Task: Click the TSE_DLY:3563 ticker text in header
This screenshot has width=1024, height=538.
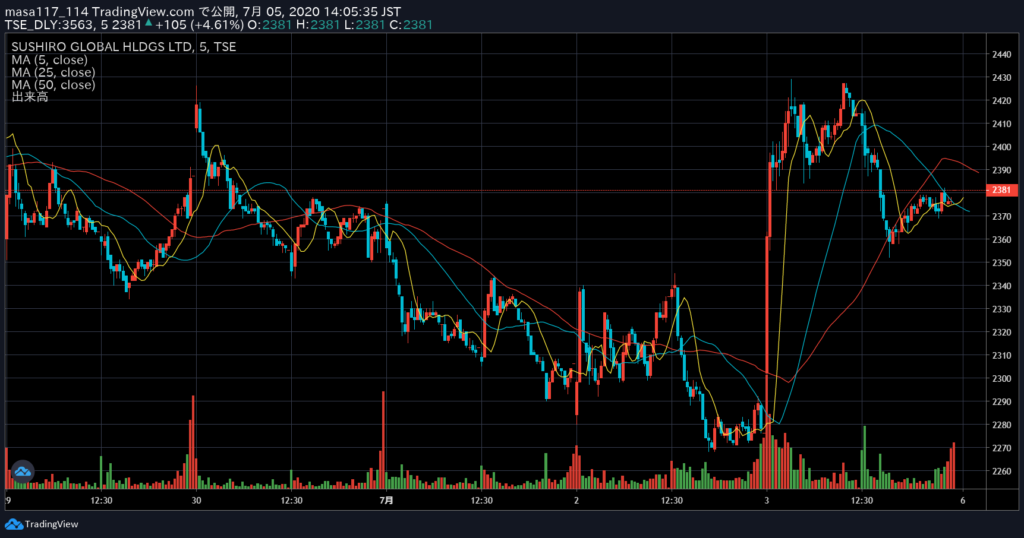Action: click(x=50, y=25)
